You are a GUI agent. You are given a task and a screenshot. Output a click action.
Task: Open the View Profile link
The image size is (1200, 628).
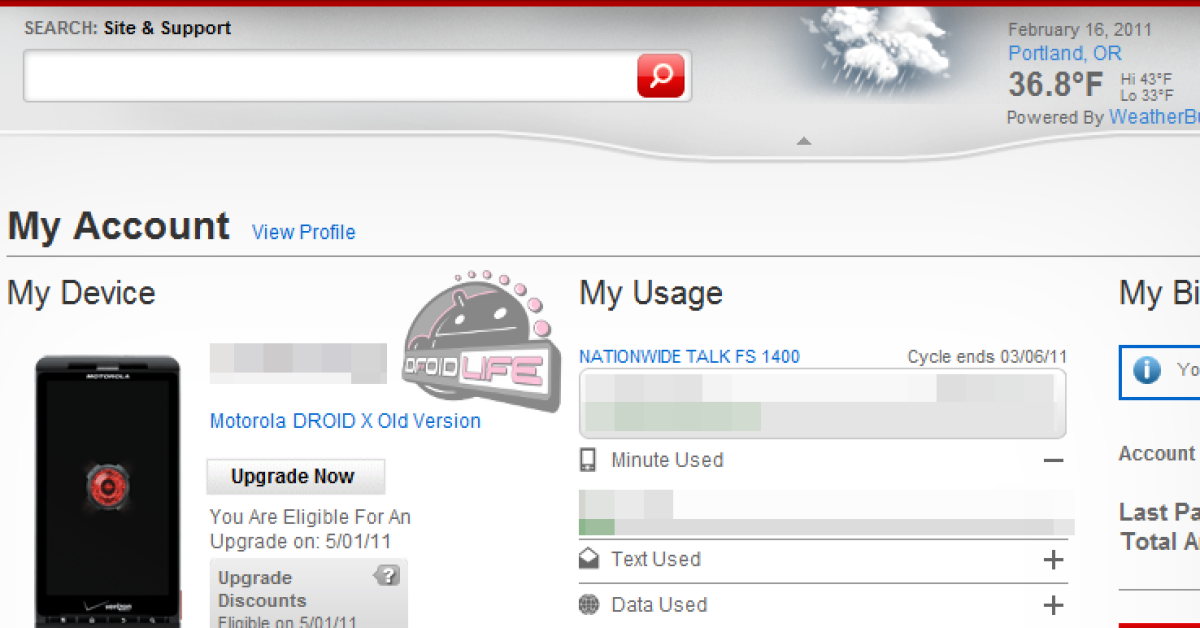tap(303, 232)
